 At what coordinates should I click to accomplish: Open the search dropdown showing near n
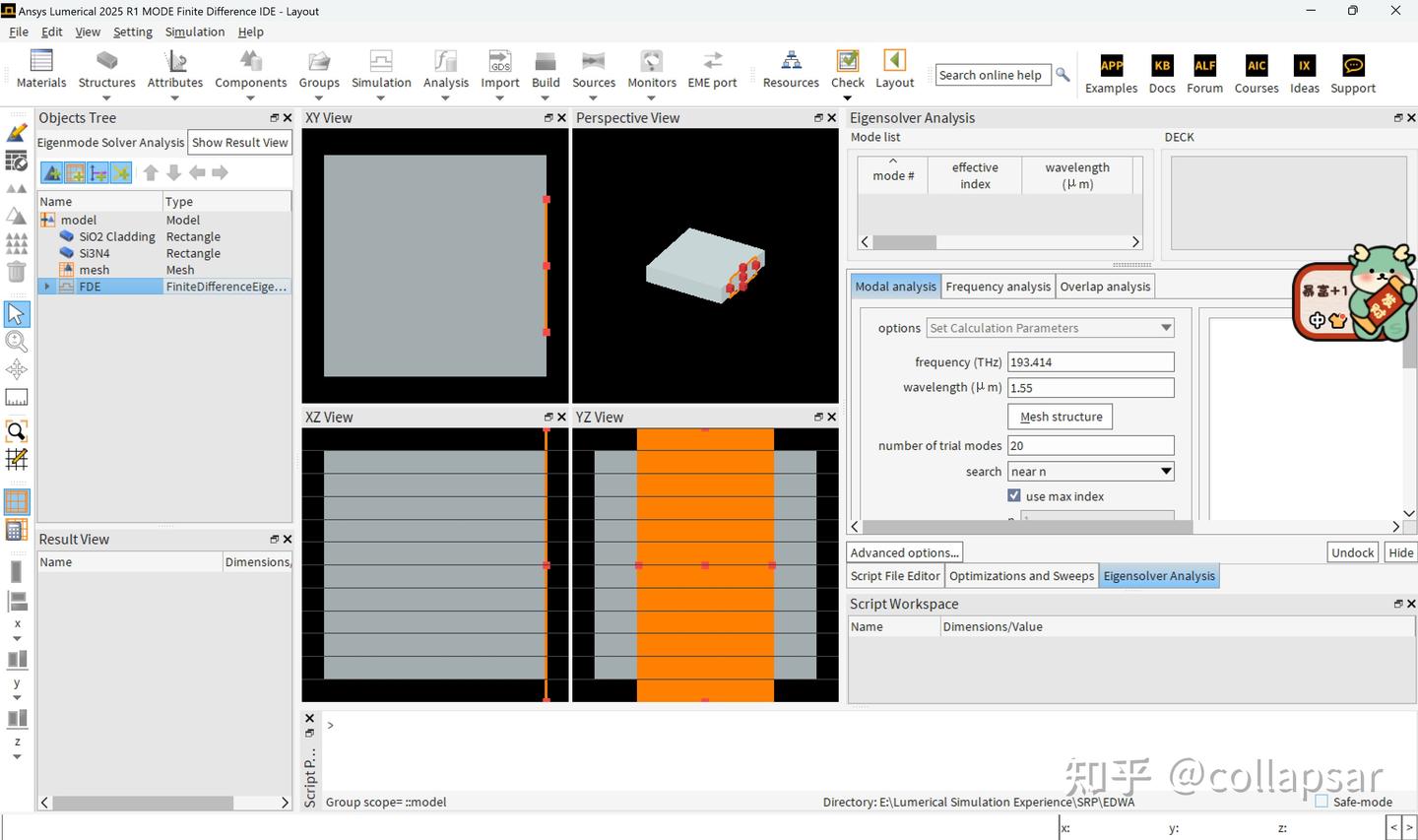pos(1090,471)
